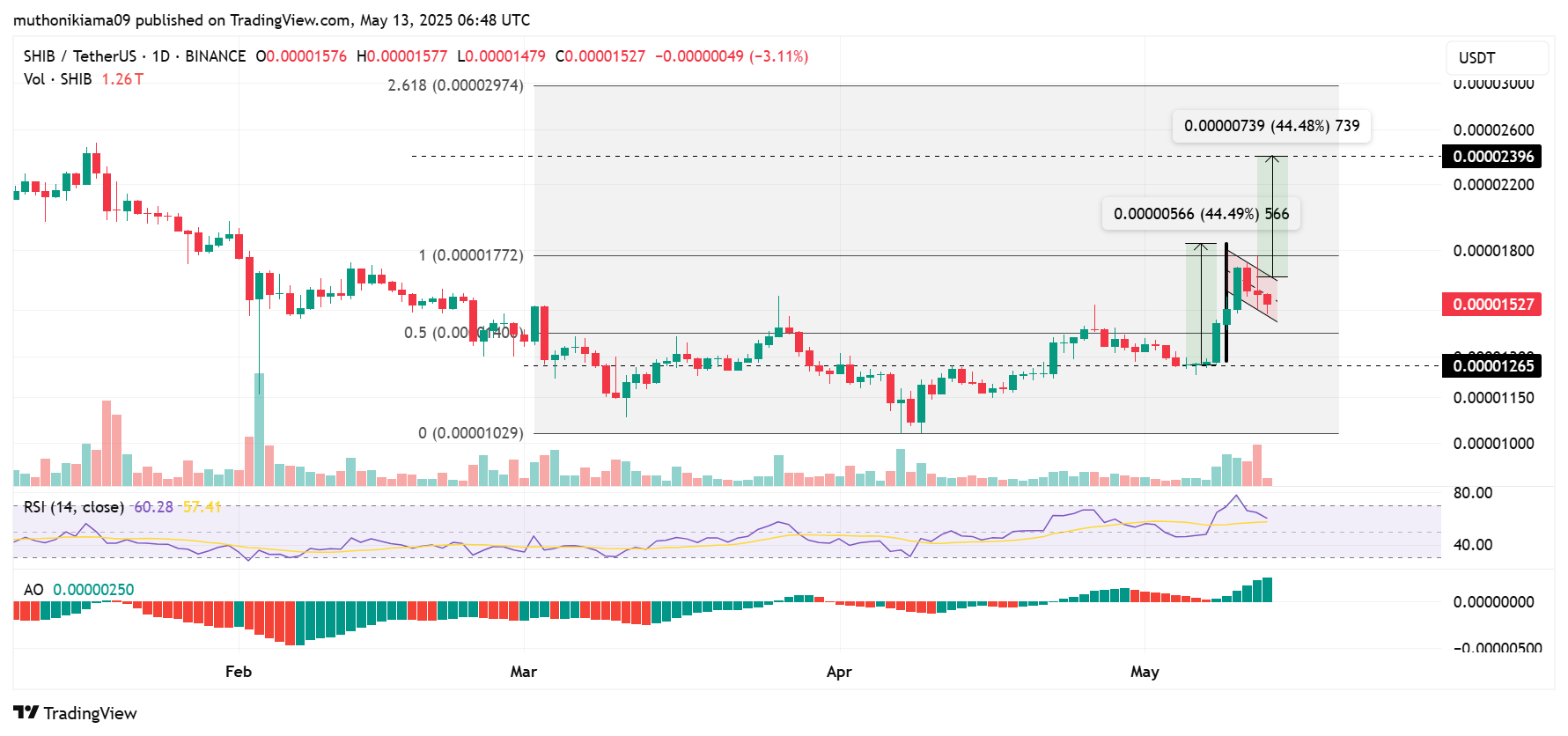Click the 0.00000739 (44.48%) measurement tooltip
The image size is (1568, 736).
pyautogui.click(x=1271, y=126)
